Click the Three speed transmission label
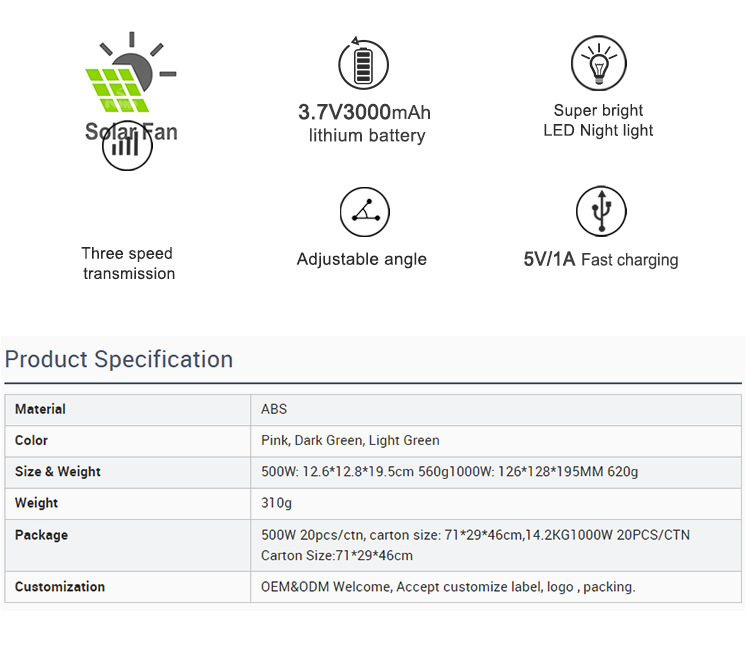The width and height of the screenshot is (750, 648). [x=128, y=263]
